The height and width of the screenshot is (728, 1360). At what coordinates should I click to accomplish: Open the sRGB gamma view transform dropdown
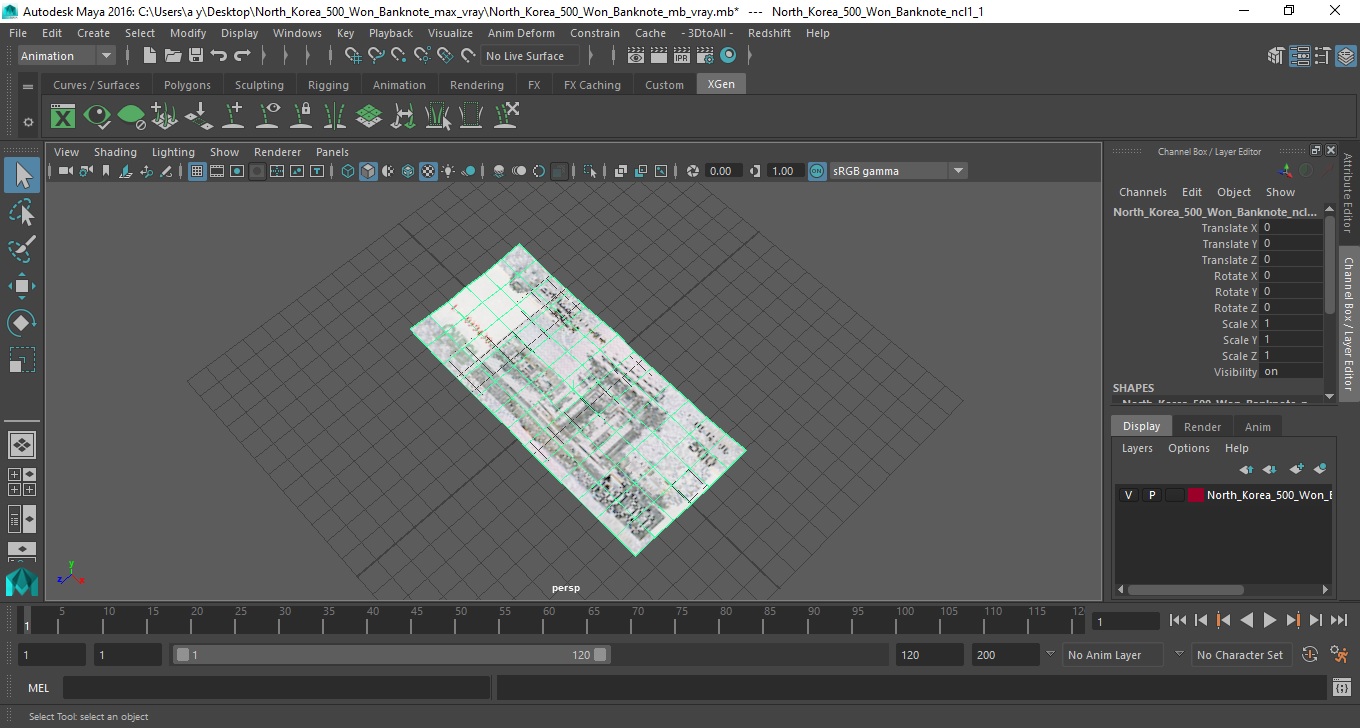coord(898,171)
